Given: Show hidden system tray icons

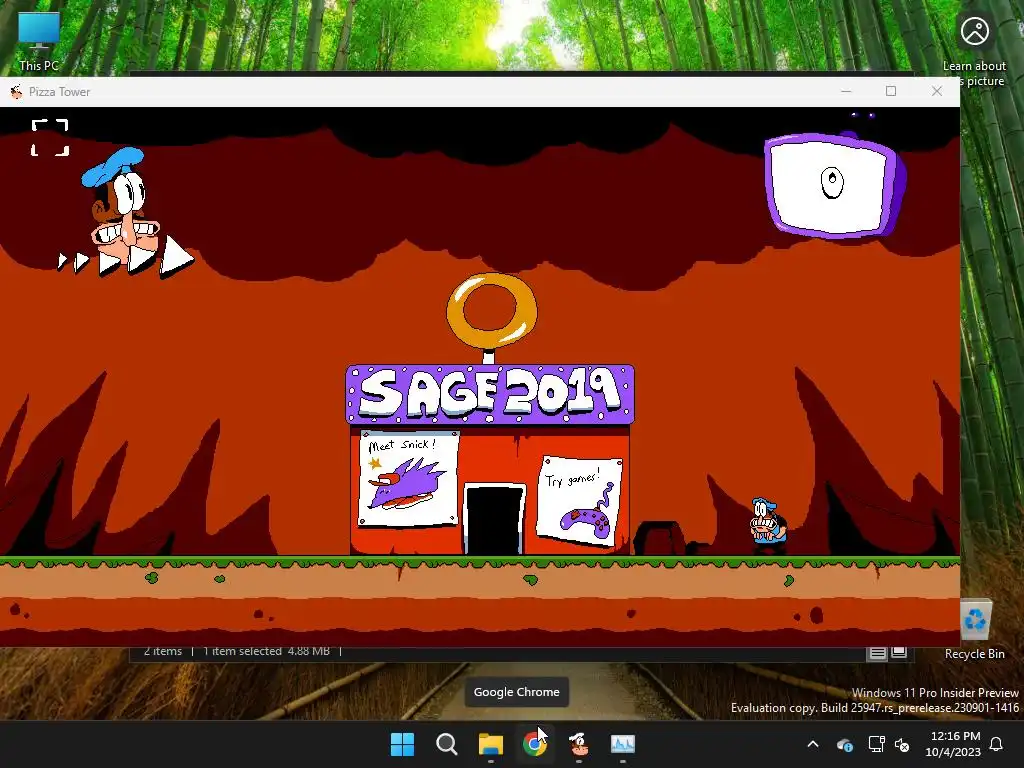Looking at the screenshot, I should tap(813, 744).
